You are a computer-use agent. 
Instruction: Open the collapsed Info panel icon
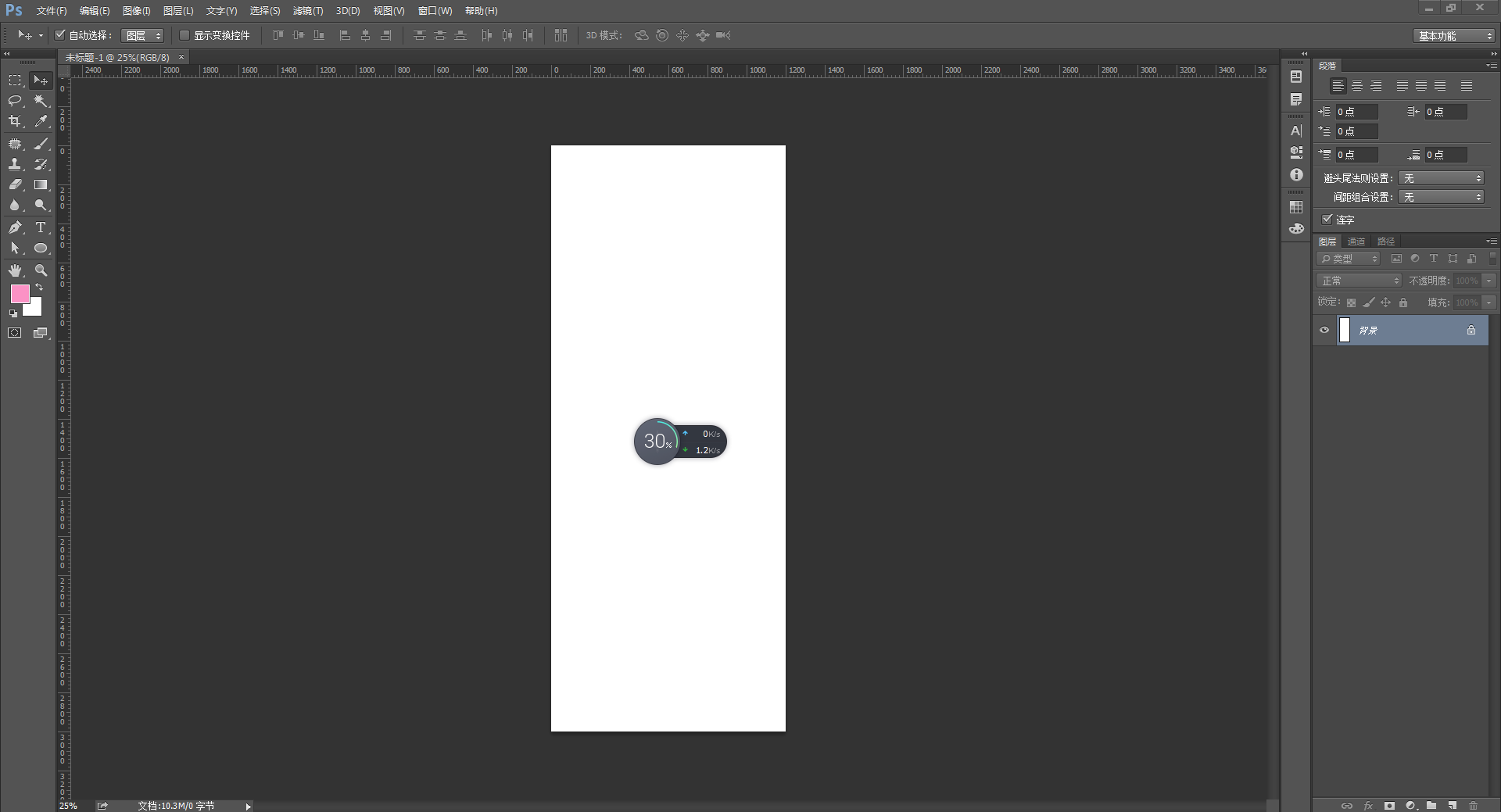(1296, 175)
